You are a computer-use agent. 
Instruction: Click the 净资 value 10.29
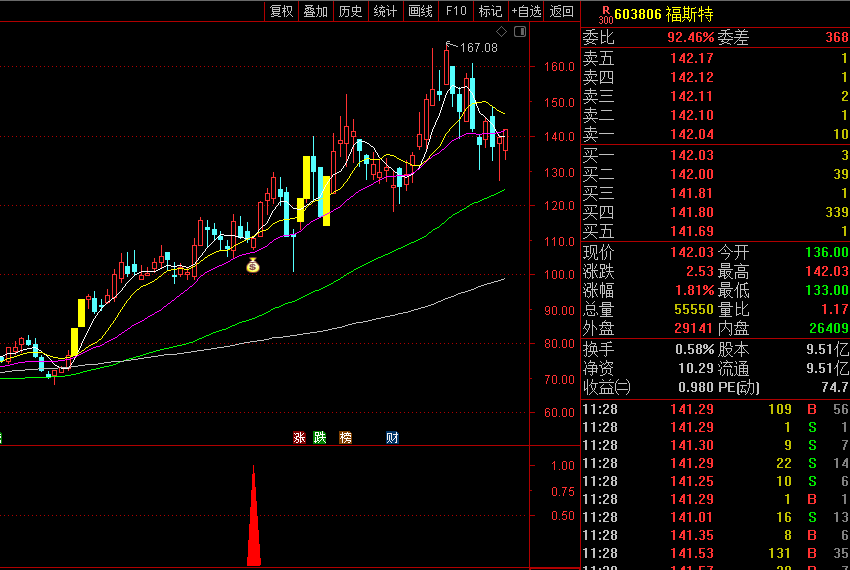[x=696, y=368]
